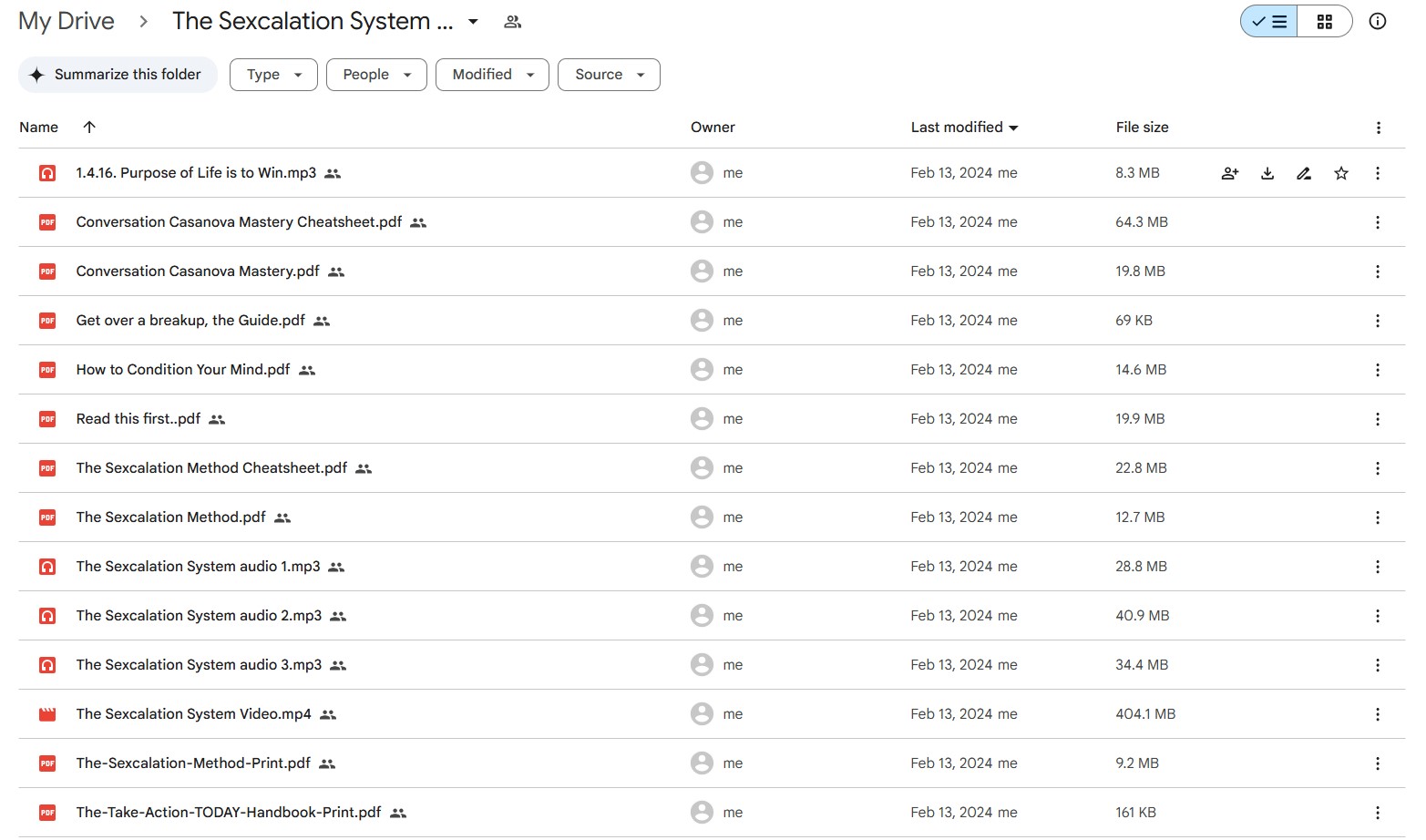Viewport: 1426px width, 840px height.
Task: Open more actions for Sexcalation System Video.mp4
Action: [1377, 714]
